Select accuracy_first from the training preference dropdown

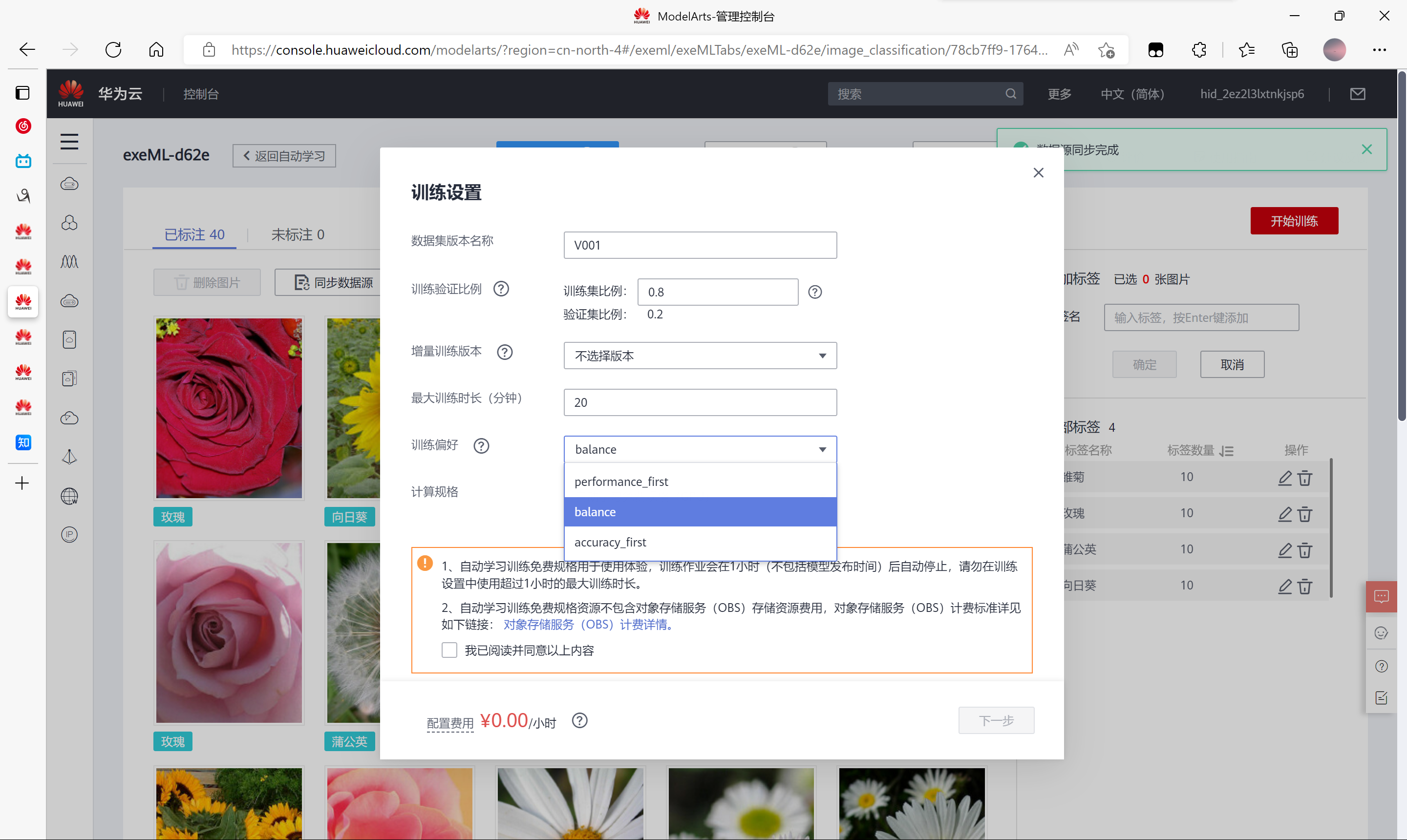coord(610,542)
